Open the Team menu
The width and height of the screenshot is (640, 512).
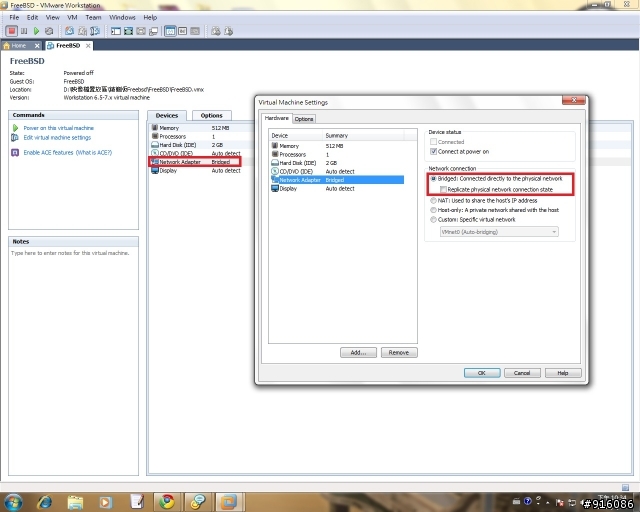pos(93,18)
